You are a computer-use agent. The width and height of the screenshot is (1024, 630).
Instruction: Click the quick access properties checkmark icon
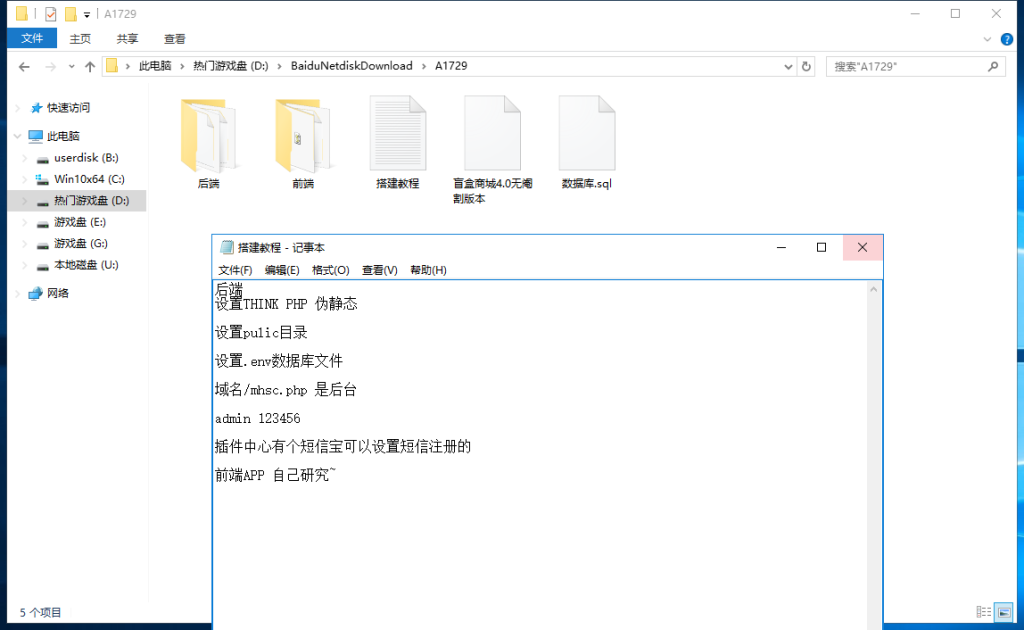pos(50,14)
